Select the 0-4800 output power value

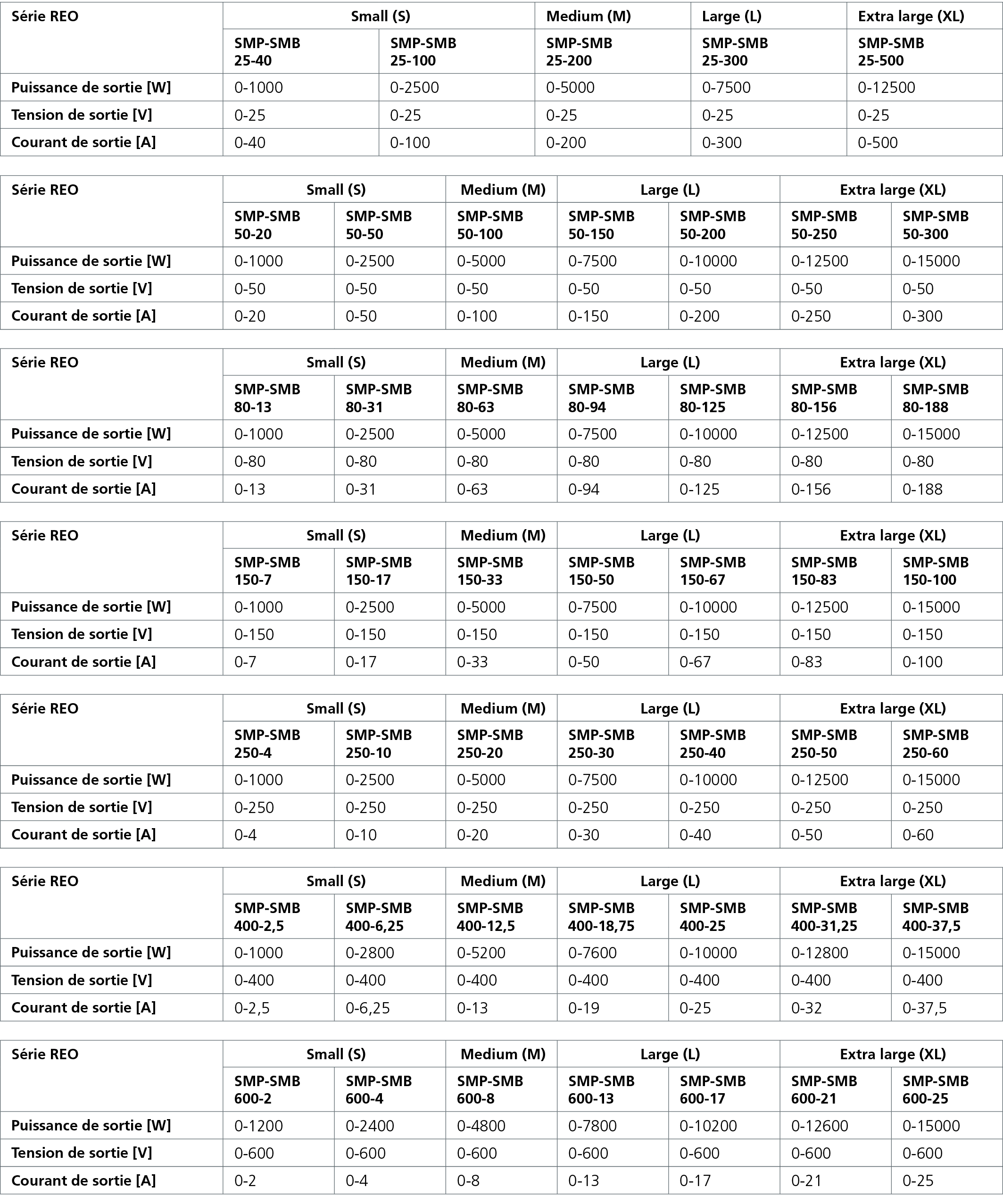(x=481, y=1125)
